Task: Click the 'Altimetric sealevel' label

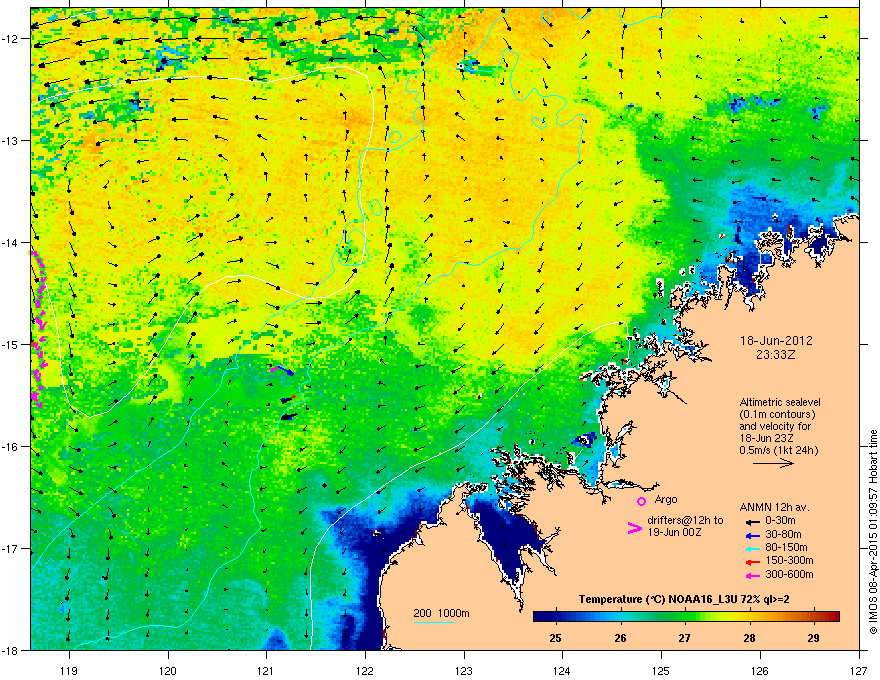Action: pos(780,402)
